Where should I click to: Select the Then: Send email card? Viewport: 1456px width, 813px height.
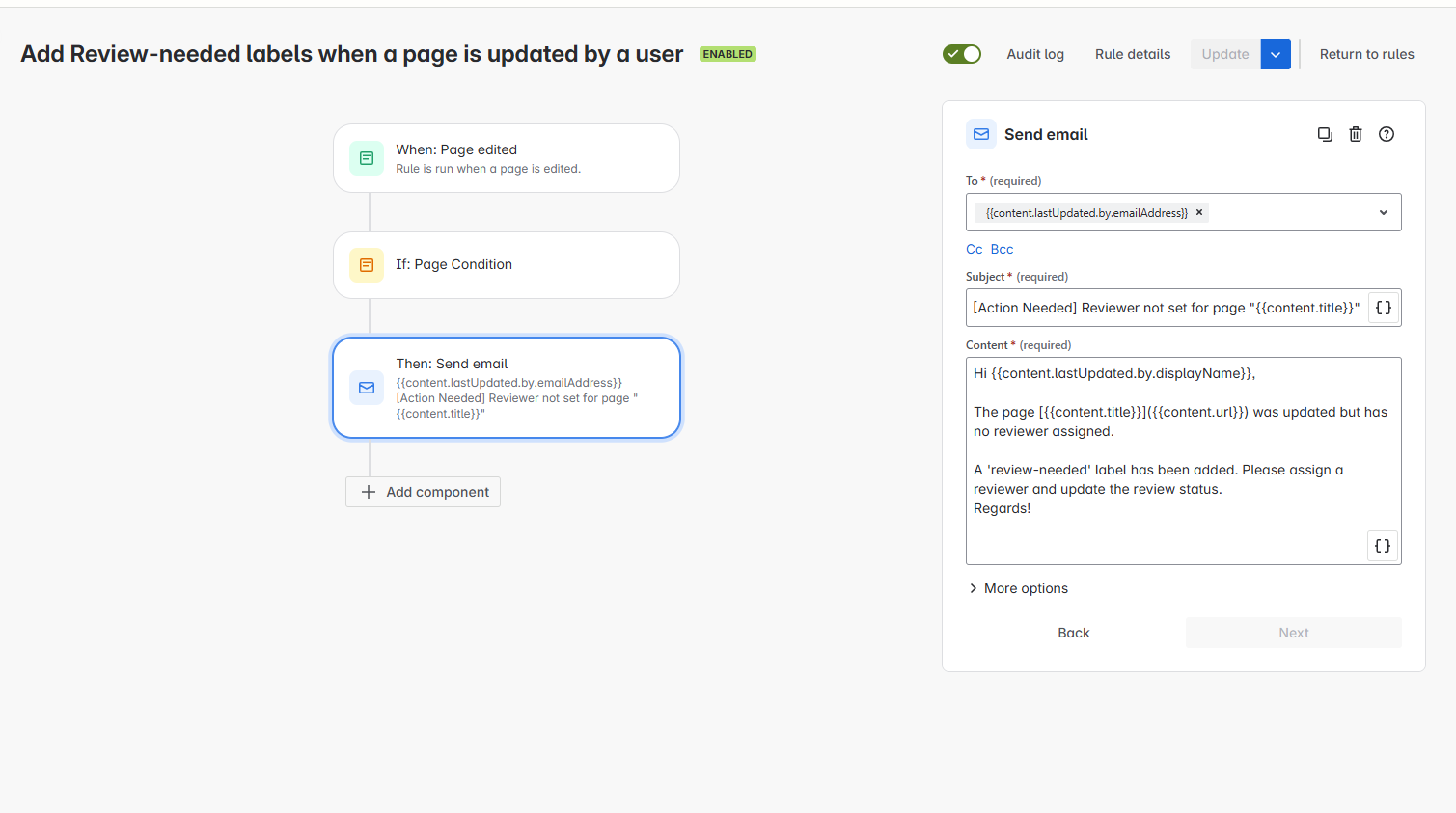pos(507,388)
